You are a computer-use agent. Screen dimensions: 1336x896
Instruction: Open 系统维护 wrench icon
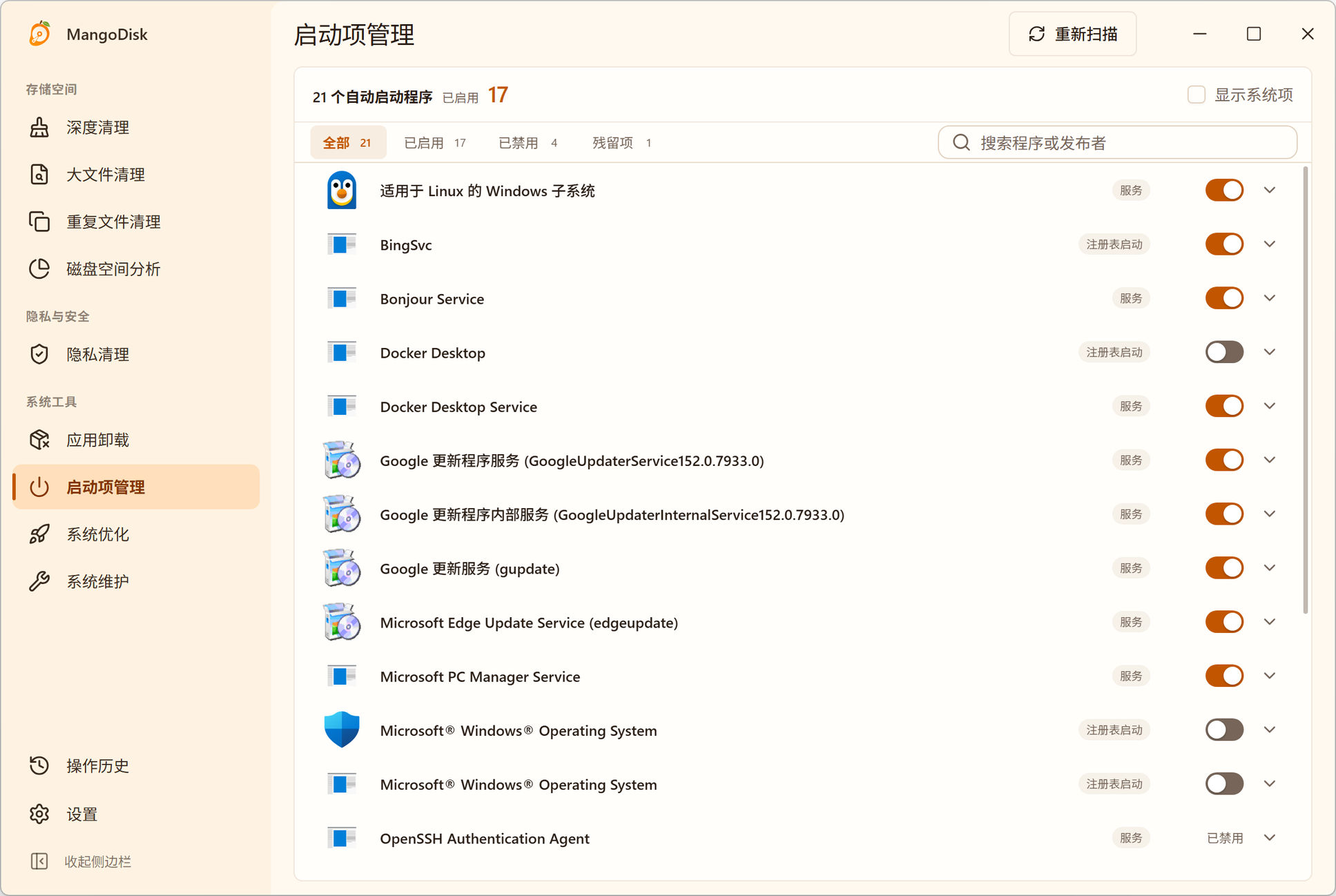(x=39, y=581)
